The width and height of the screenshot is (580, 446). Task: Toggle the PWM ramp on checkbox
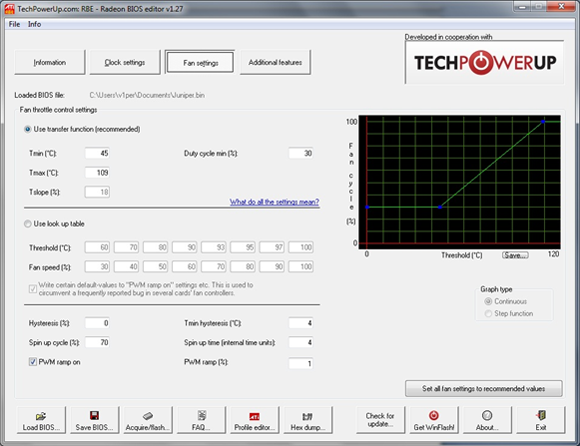tap(33, 362)
